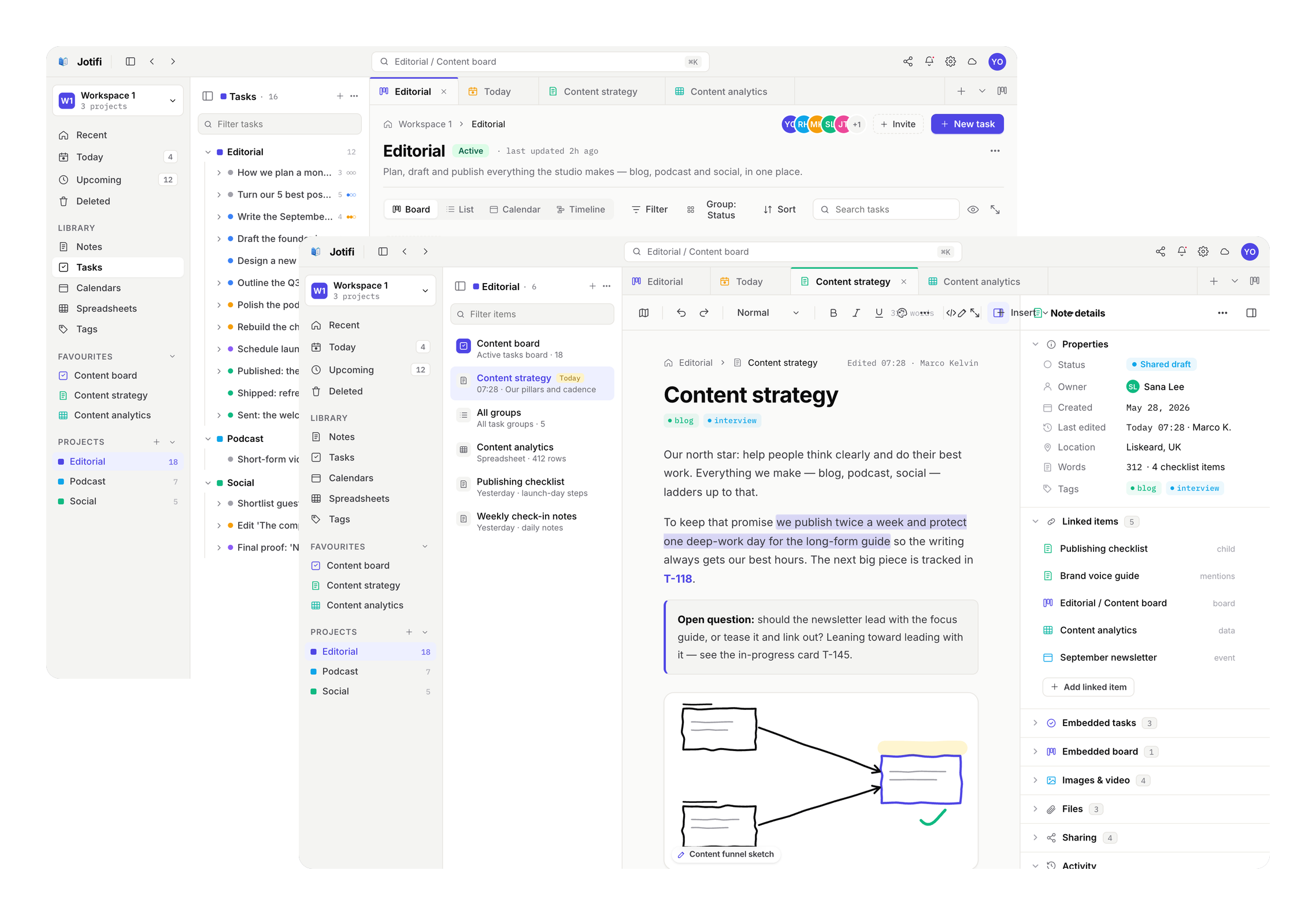
Task: Collapse the Tasks list panel in back window
Action: click(x=207, y=96)
